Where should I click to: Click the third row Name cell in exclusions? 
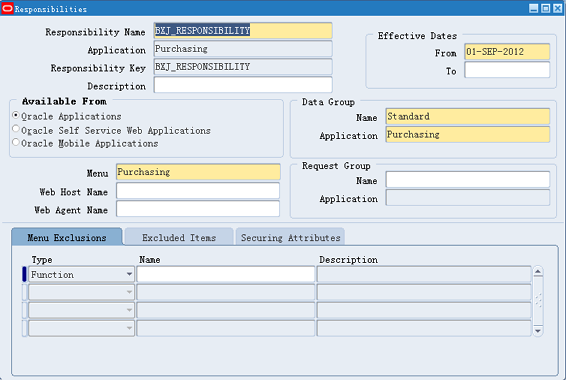[226, 310]
